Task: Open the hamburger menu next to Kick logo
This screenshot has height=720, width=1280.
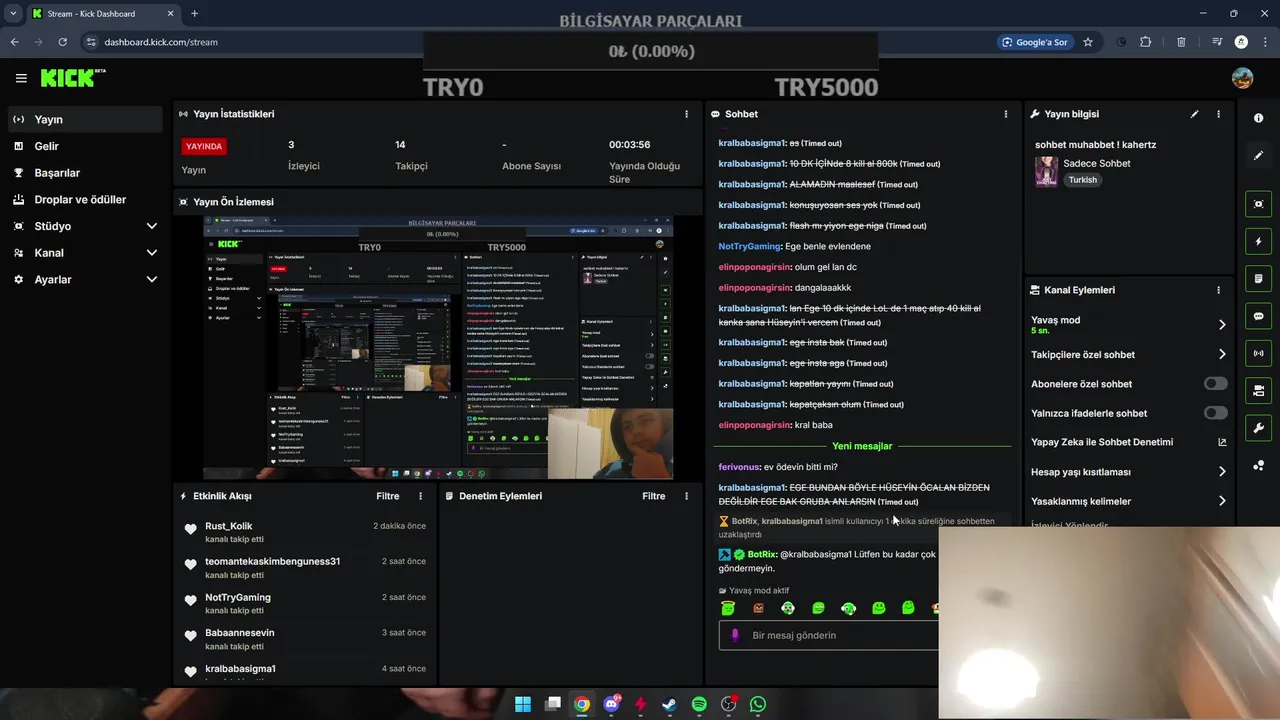Action: pos(21,78)
